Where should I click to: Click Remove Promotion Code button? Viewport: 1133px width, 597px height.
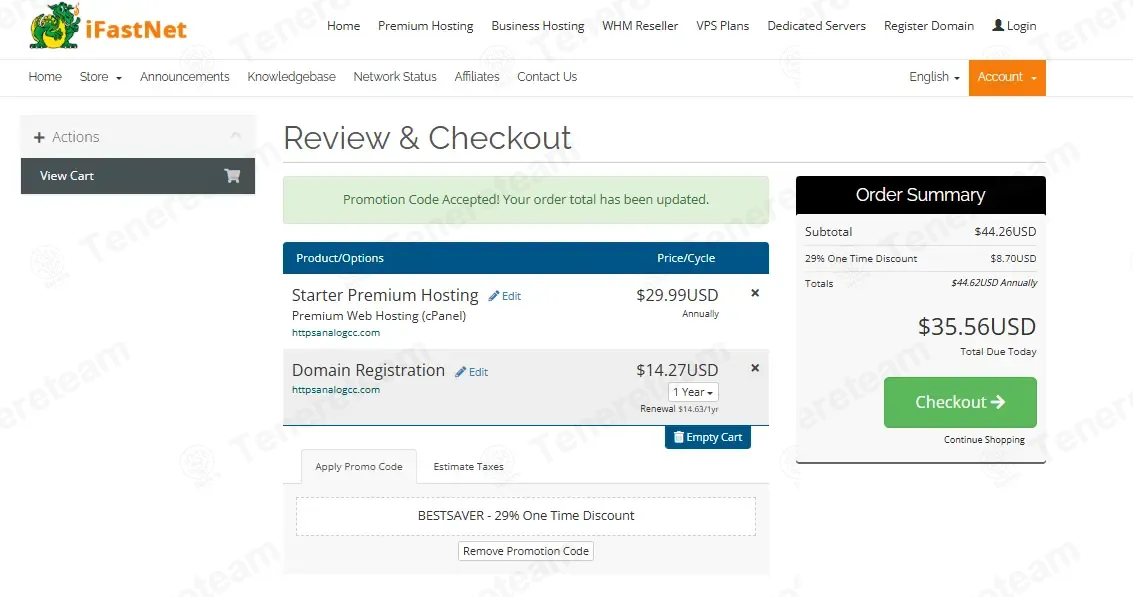click(x=526, y=551)
